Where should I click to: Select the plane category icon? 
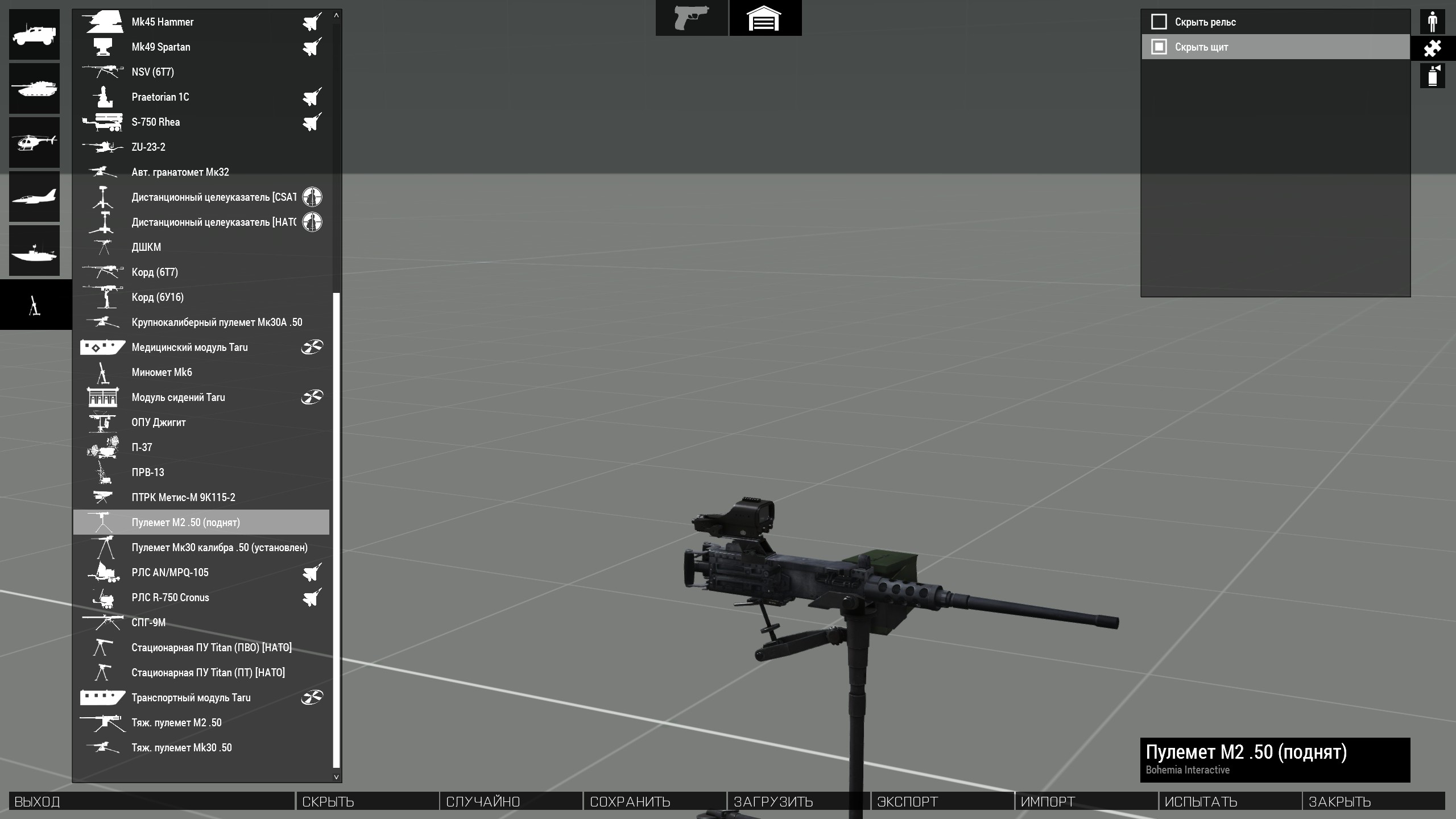34,196
